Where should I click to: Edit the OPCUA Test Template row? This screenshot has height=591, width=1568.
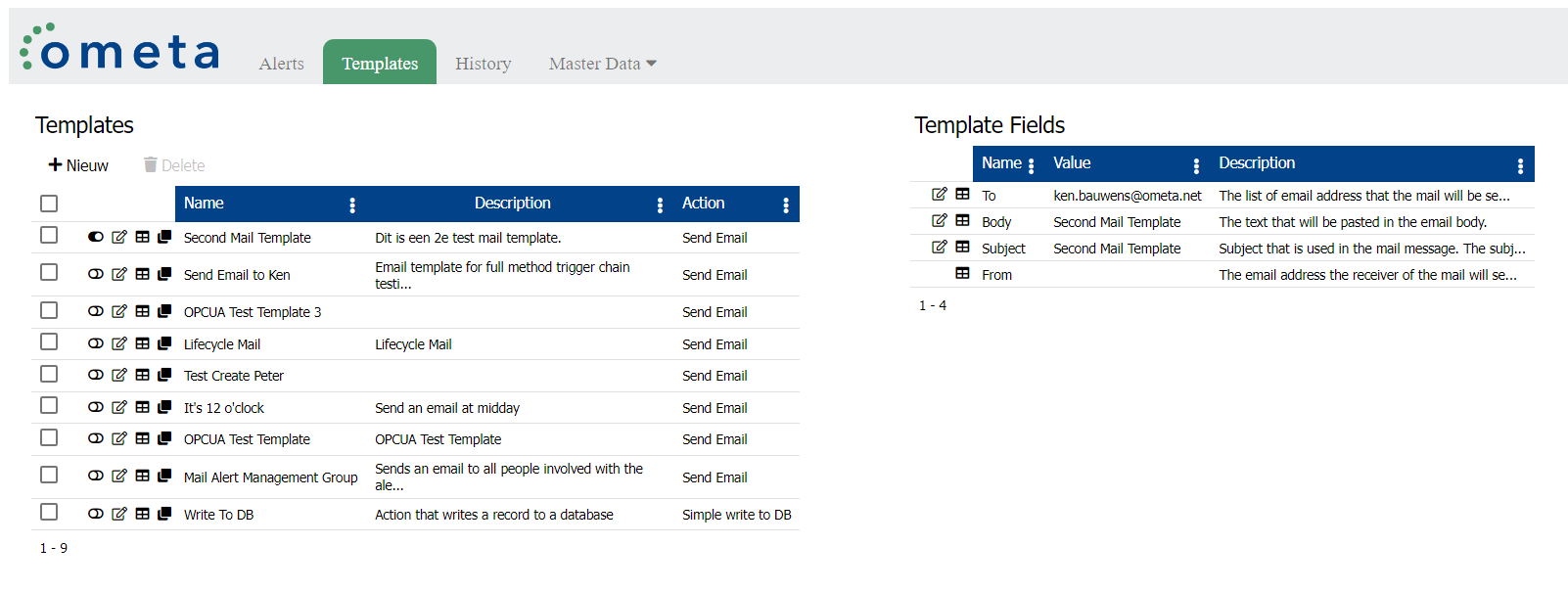tap(119, 438)
